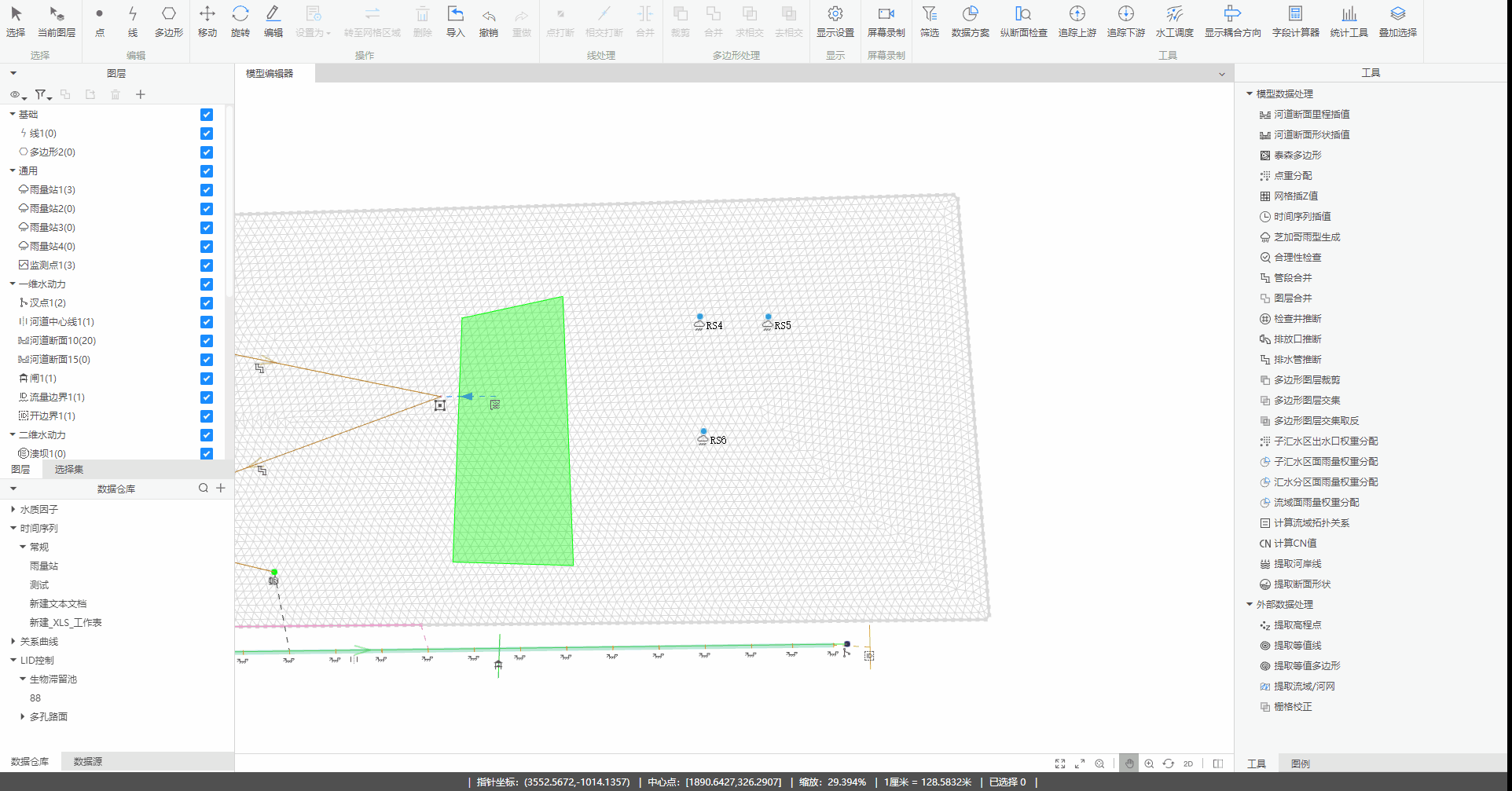Click the 撤销 undo icon
Image resolution: width=1512 pixels, height=791 pixels.
(489, 21)
